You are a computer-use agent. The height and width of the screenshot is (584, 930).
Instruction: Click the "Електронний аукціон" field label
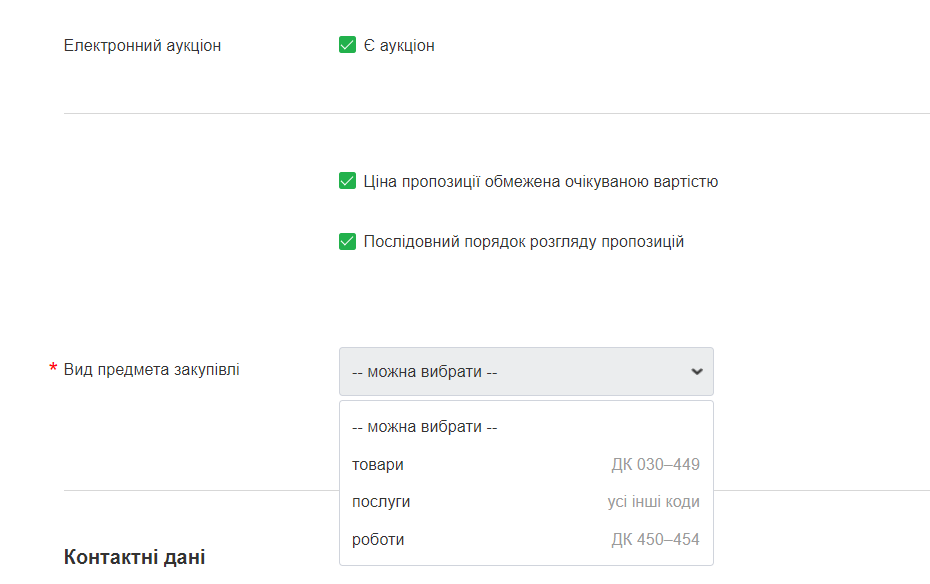(x=142, y=46)
